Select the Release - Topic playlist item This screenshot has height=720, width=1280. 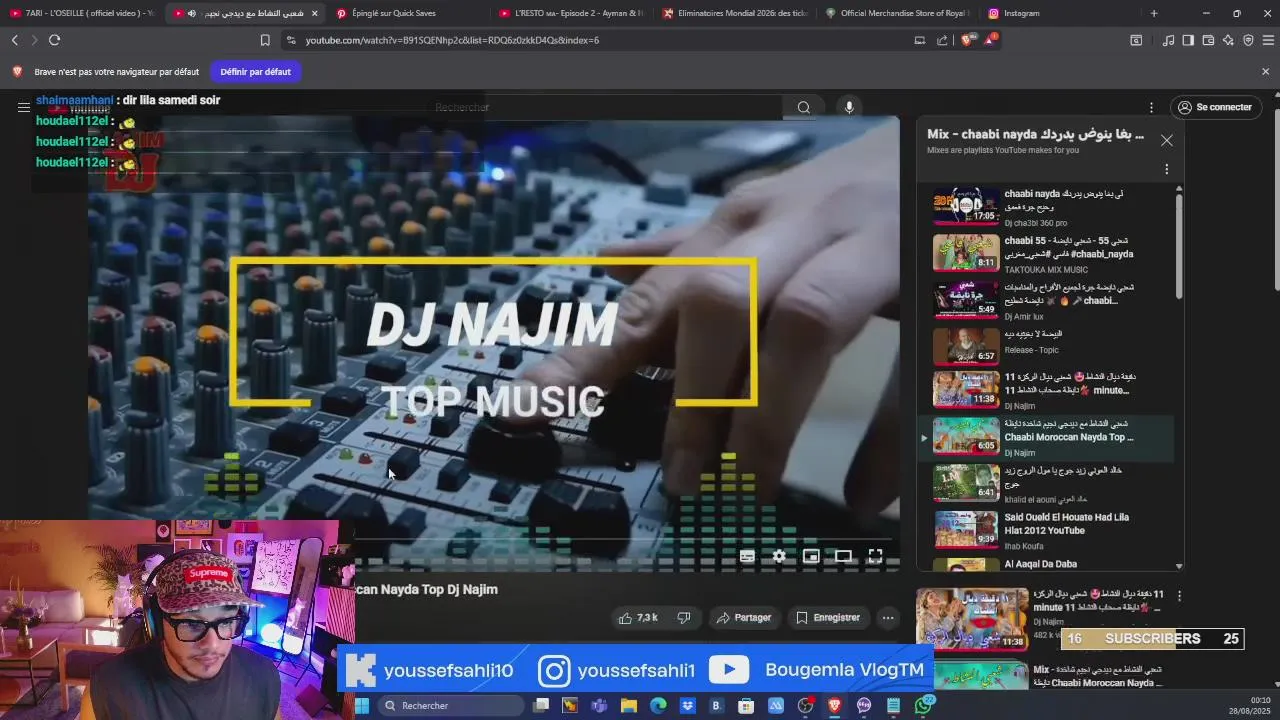pyautogui.click(x=1045, y=346)
